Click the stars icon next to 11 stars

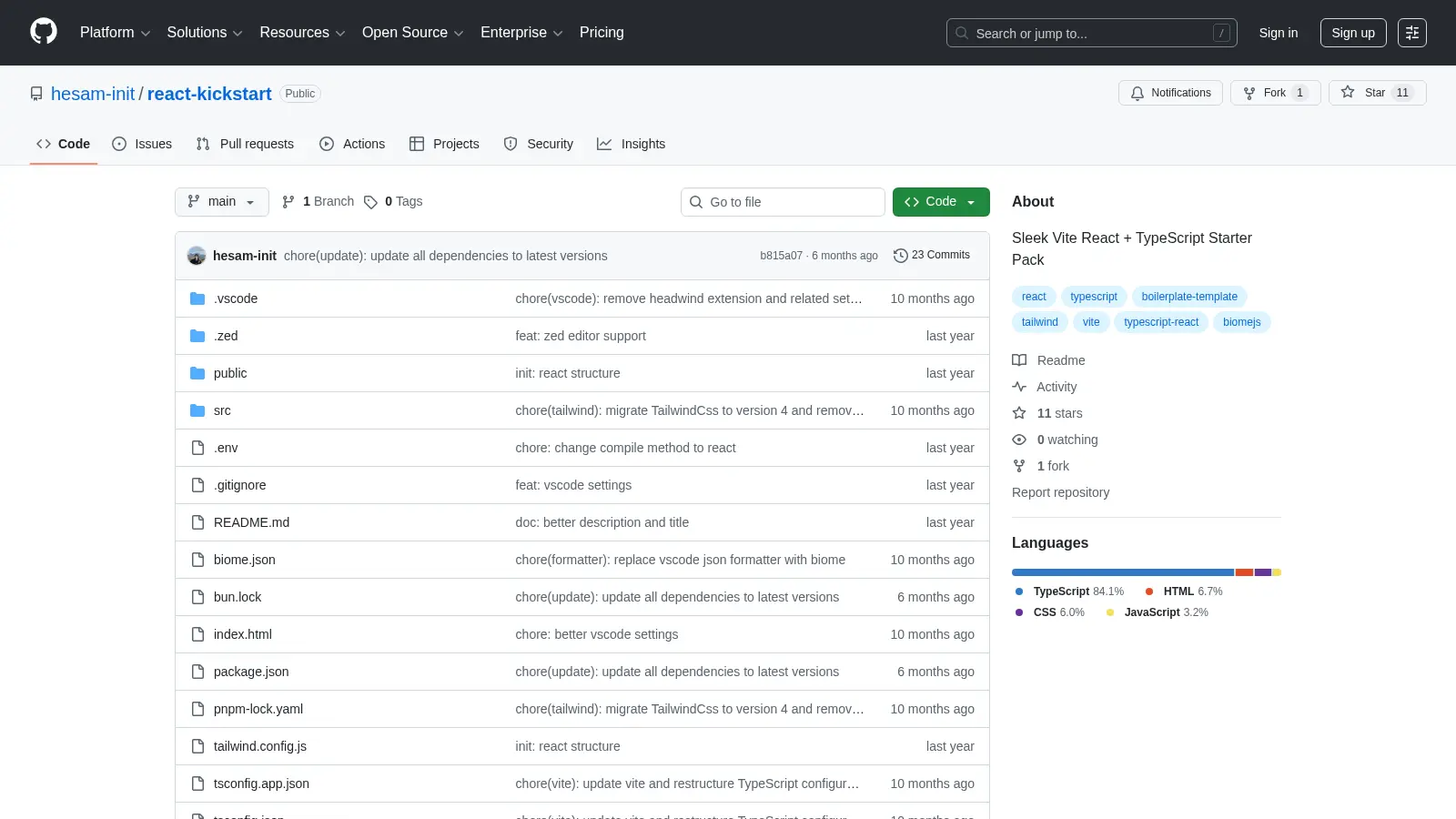tap(1019, 413)
